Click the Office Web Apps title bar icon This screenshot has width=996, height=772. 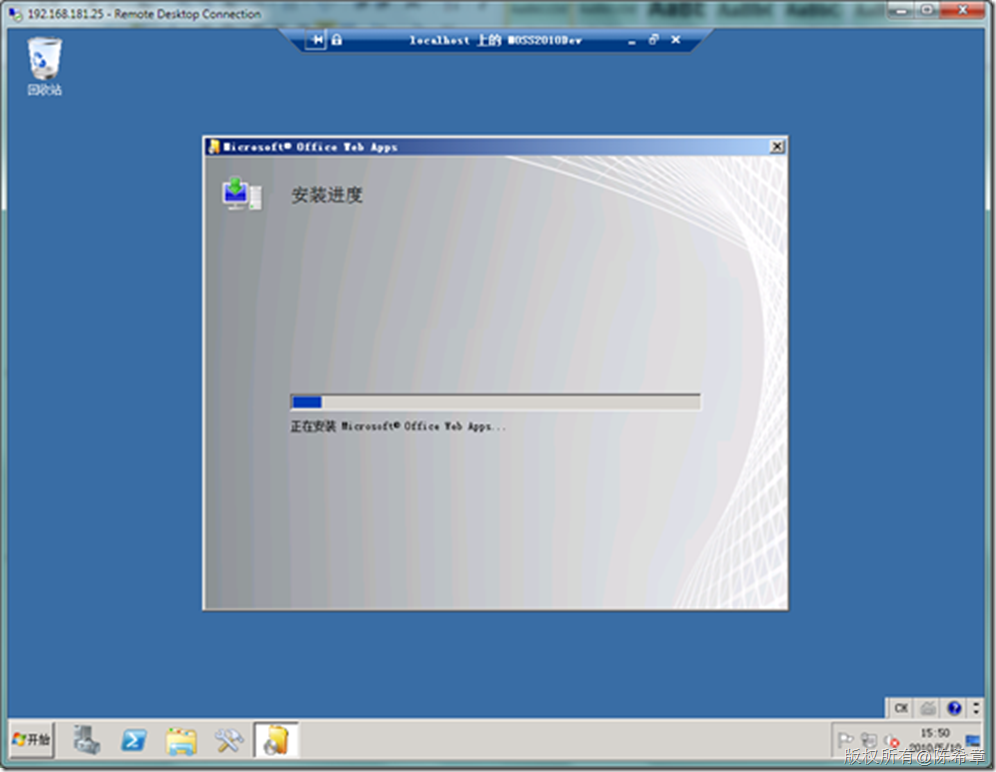pos(215,147)
